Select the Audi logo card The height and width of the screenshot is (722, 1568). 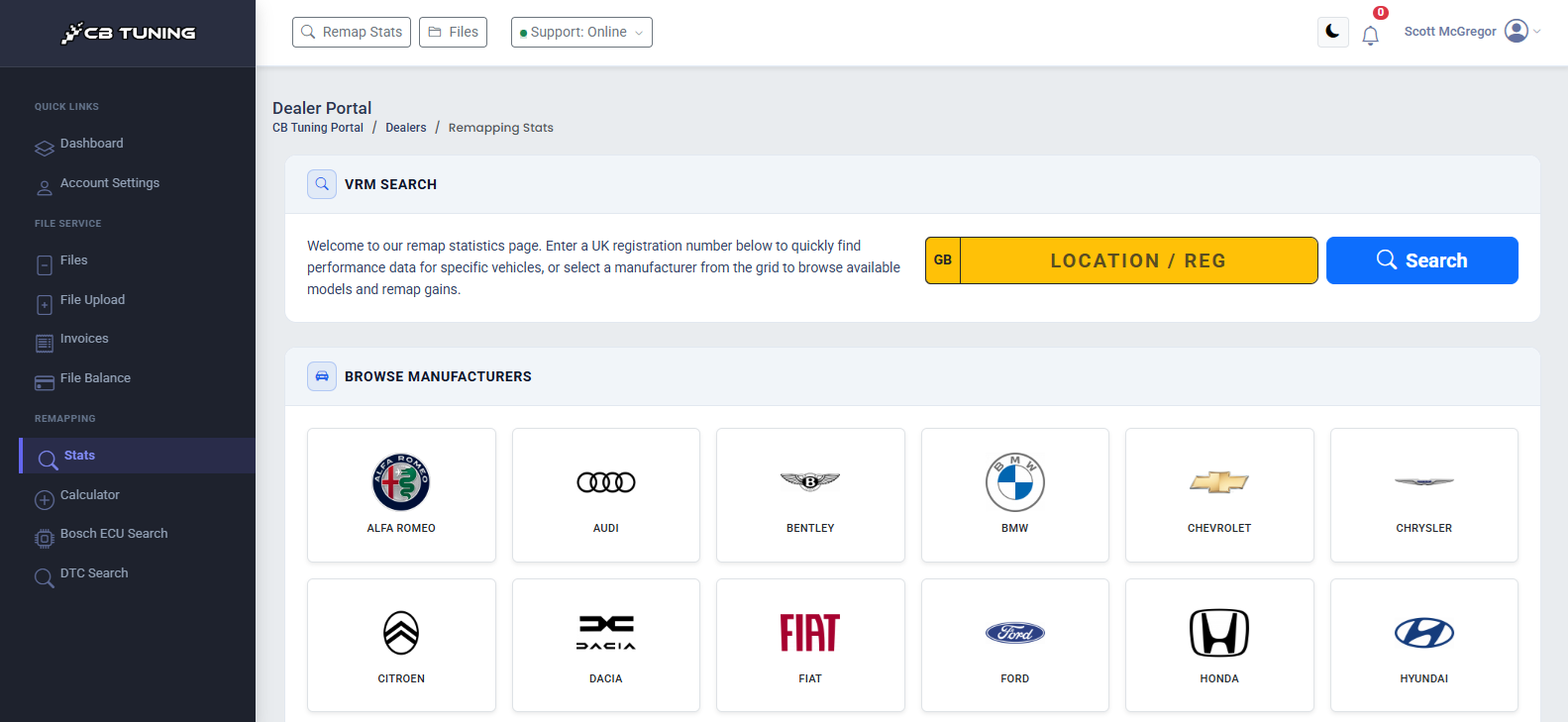point(606,495)
